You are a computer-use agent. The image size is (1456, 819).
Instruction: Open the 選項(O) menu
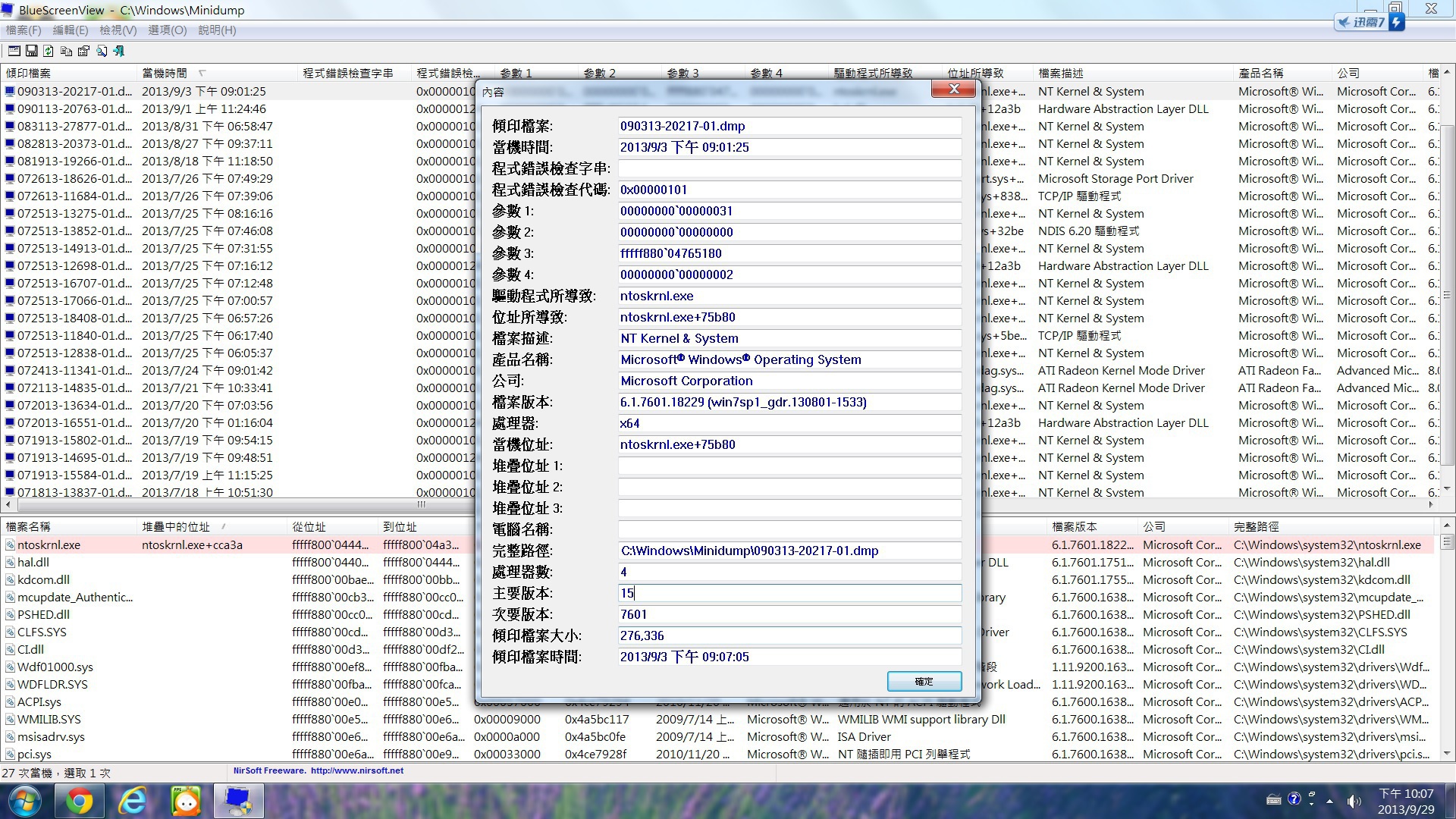[167, 30]
